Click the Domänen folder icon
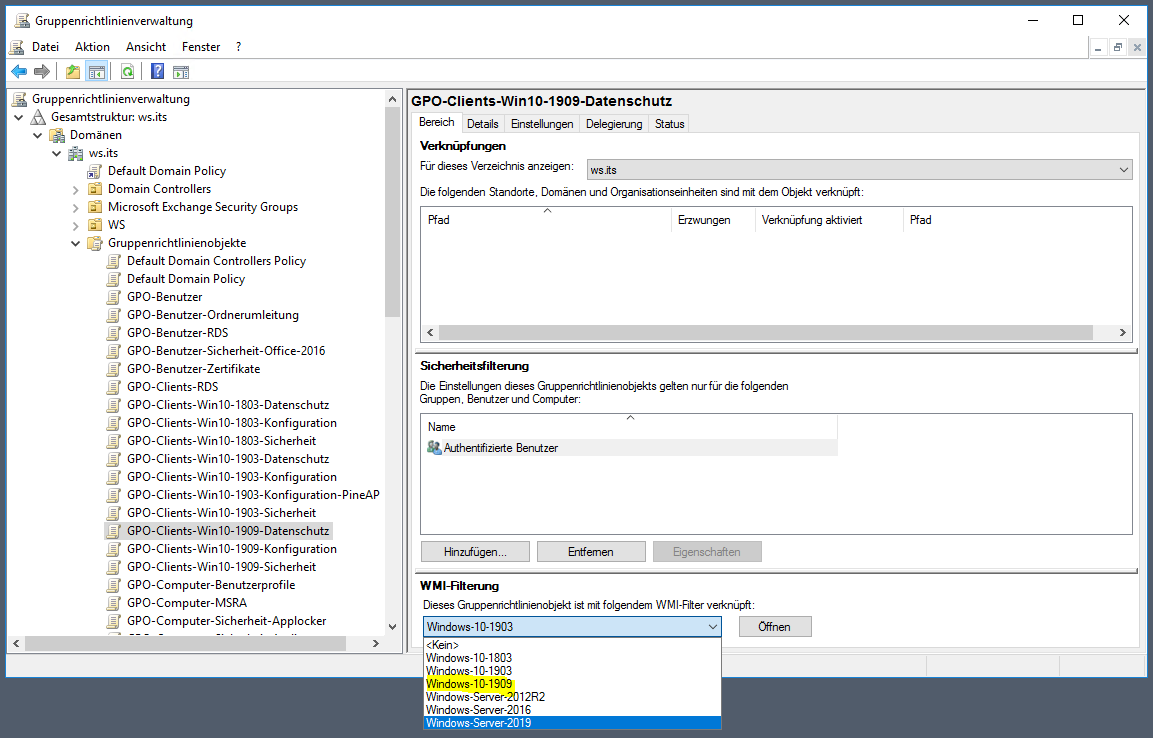The width and height of the screenshot is (1153, 738). (57, 135)
